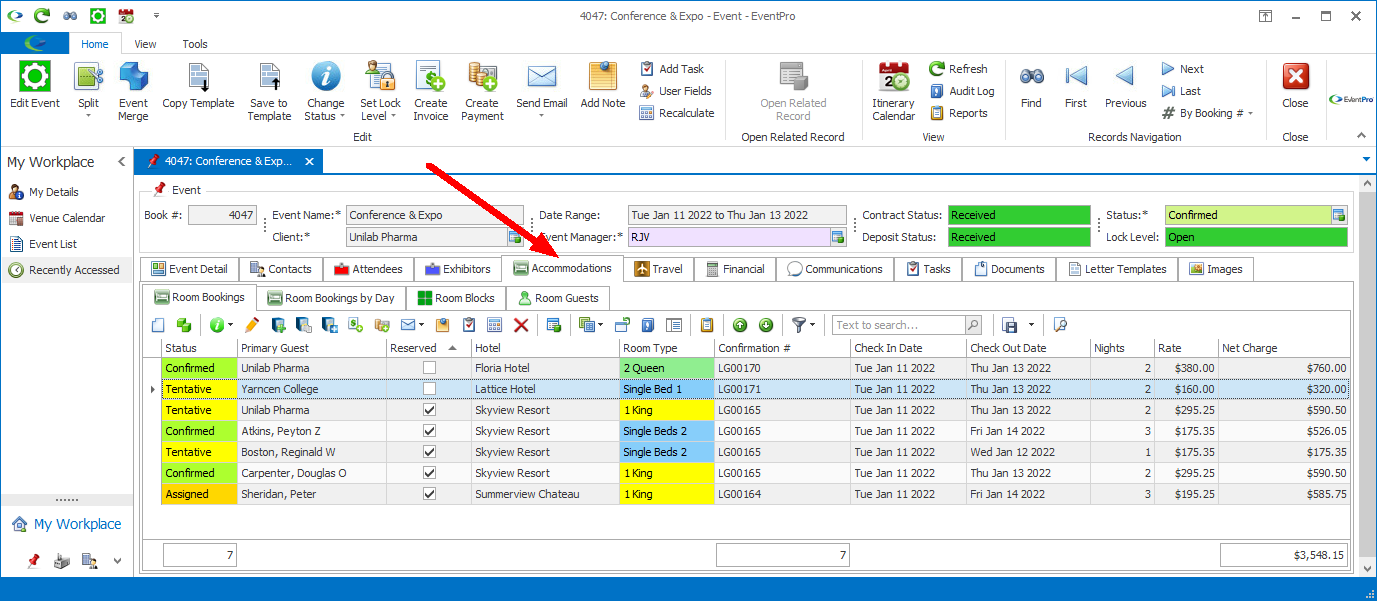The height and width of the screenshot is (601, 1377).
Task: Open the Attendees tab
Action: (x=369, y=269)
